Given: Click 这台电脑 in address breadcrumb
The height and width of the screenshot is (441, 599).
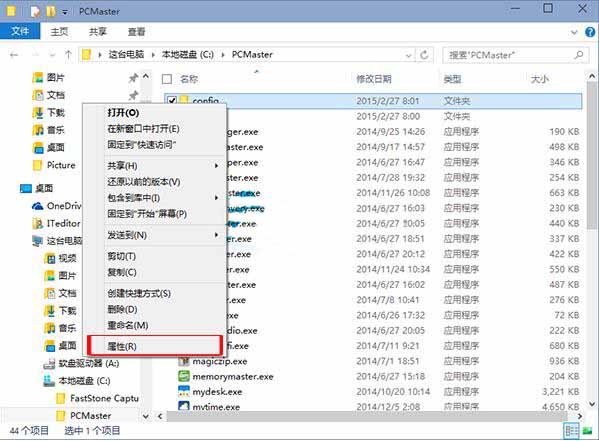Looking at the screenshot, I should tap(126, 55).
